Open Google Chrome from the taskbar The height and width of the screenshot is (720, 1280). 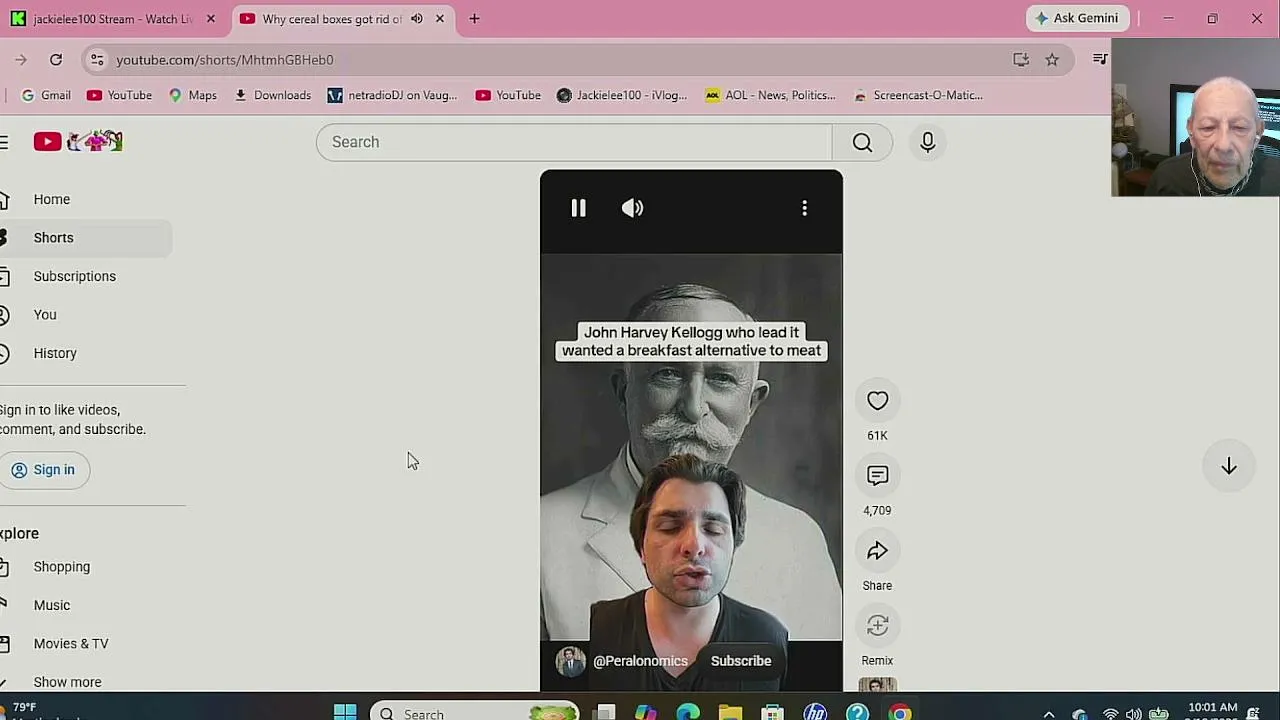pyautogui.click(x=900, y=712)
